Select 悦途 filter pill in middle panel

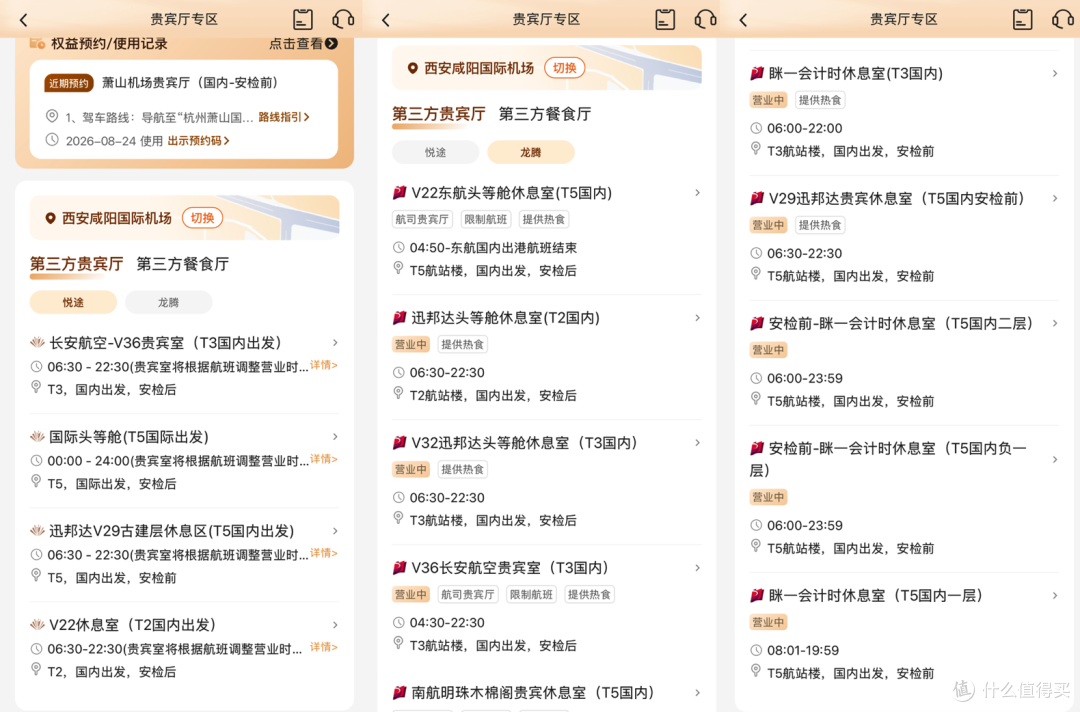tap(435, 152)
